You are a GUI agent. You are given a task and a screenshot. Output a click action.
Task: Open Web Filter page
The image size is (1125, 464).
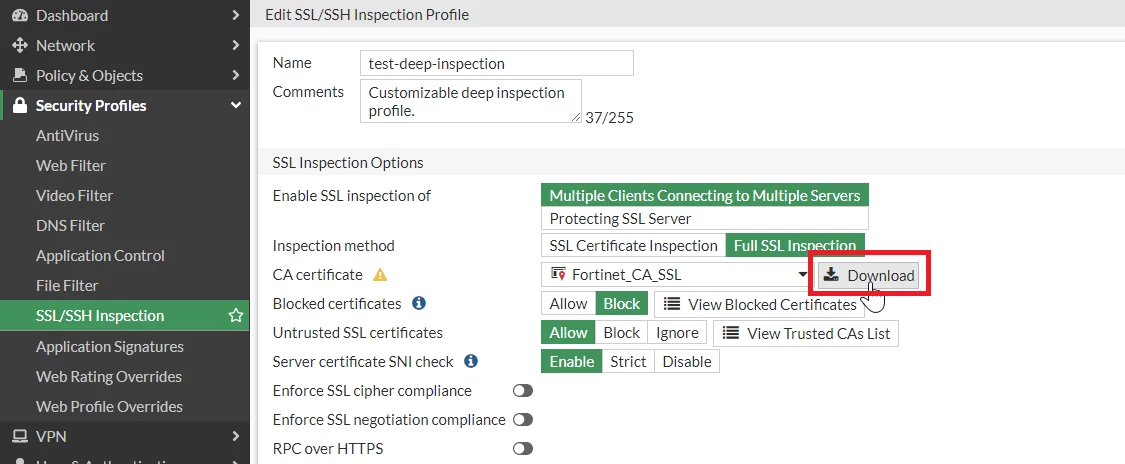[x=70, y=166]
